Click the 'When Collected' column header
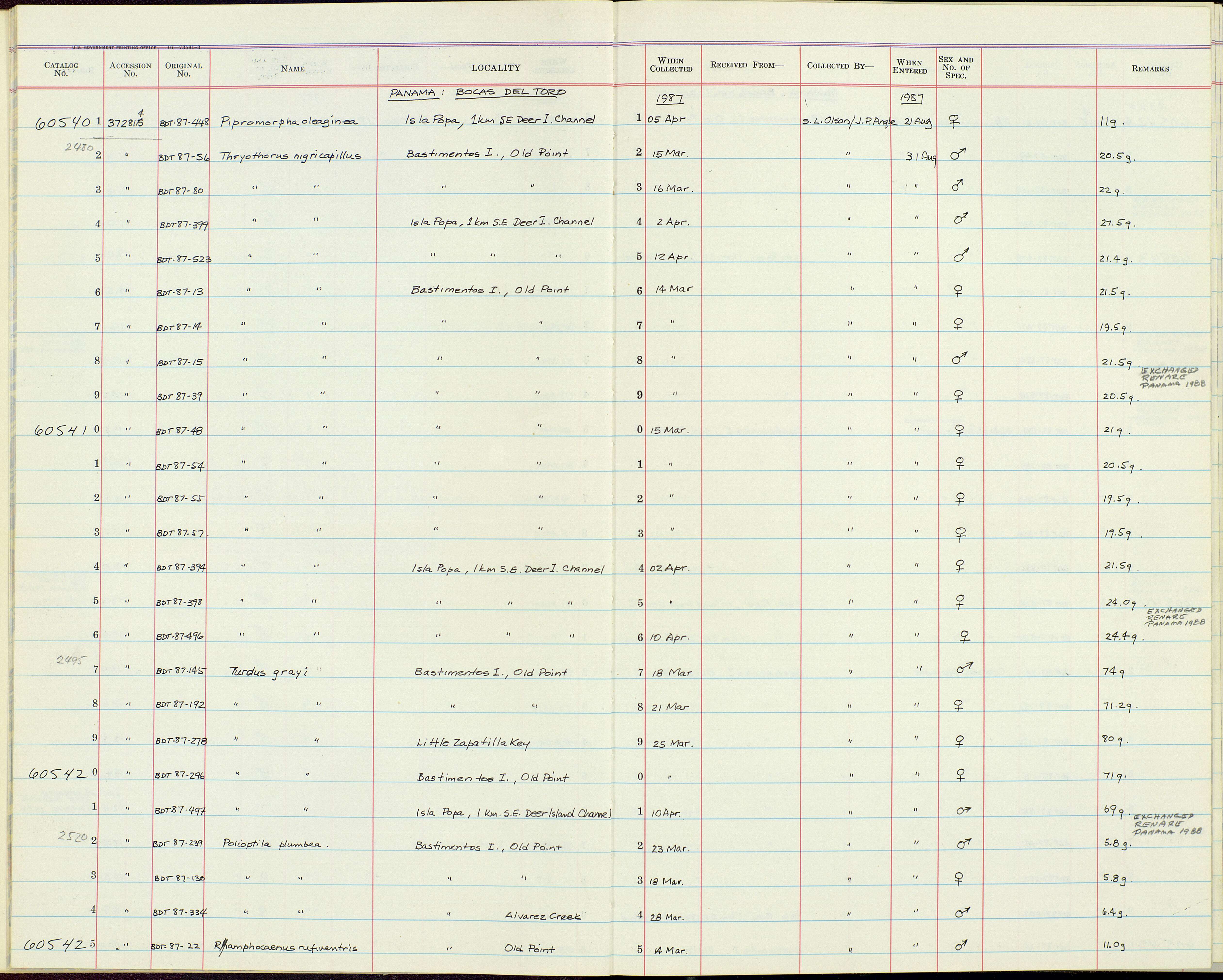1223x980 pixels. point(671,65)
